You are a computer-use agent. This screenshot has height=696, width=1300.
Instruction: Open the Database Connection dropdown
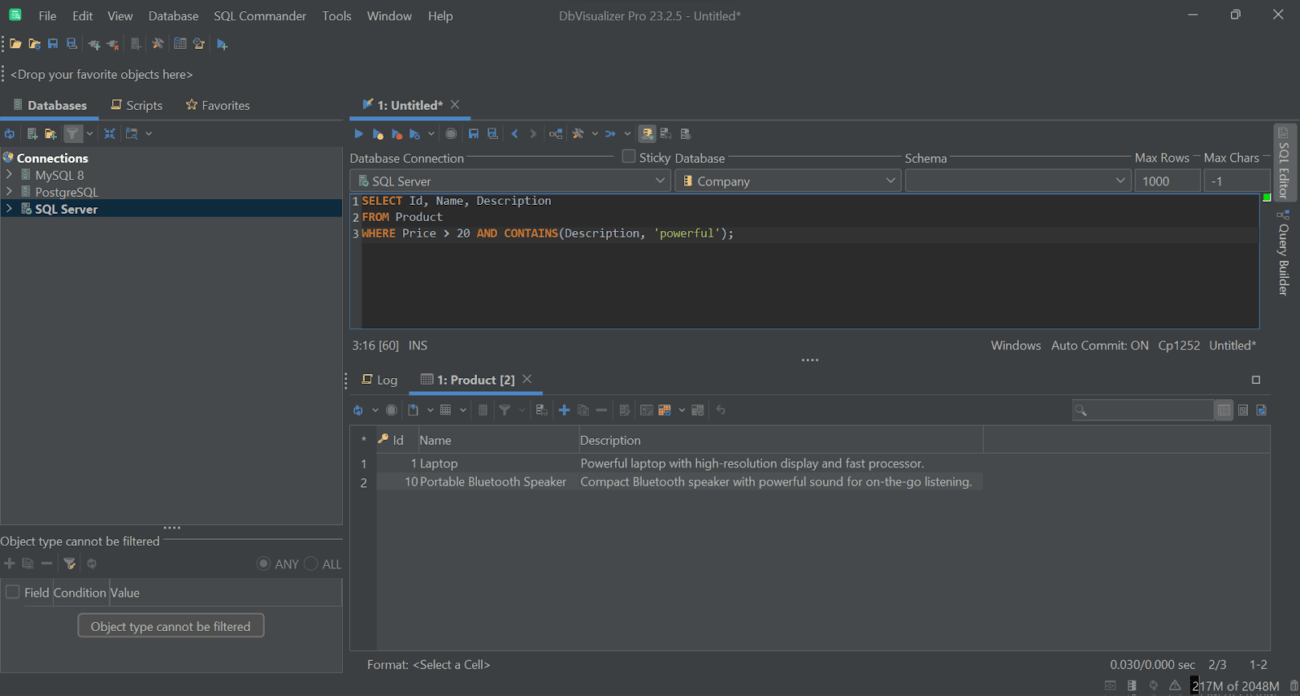(663, 180)
